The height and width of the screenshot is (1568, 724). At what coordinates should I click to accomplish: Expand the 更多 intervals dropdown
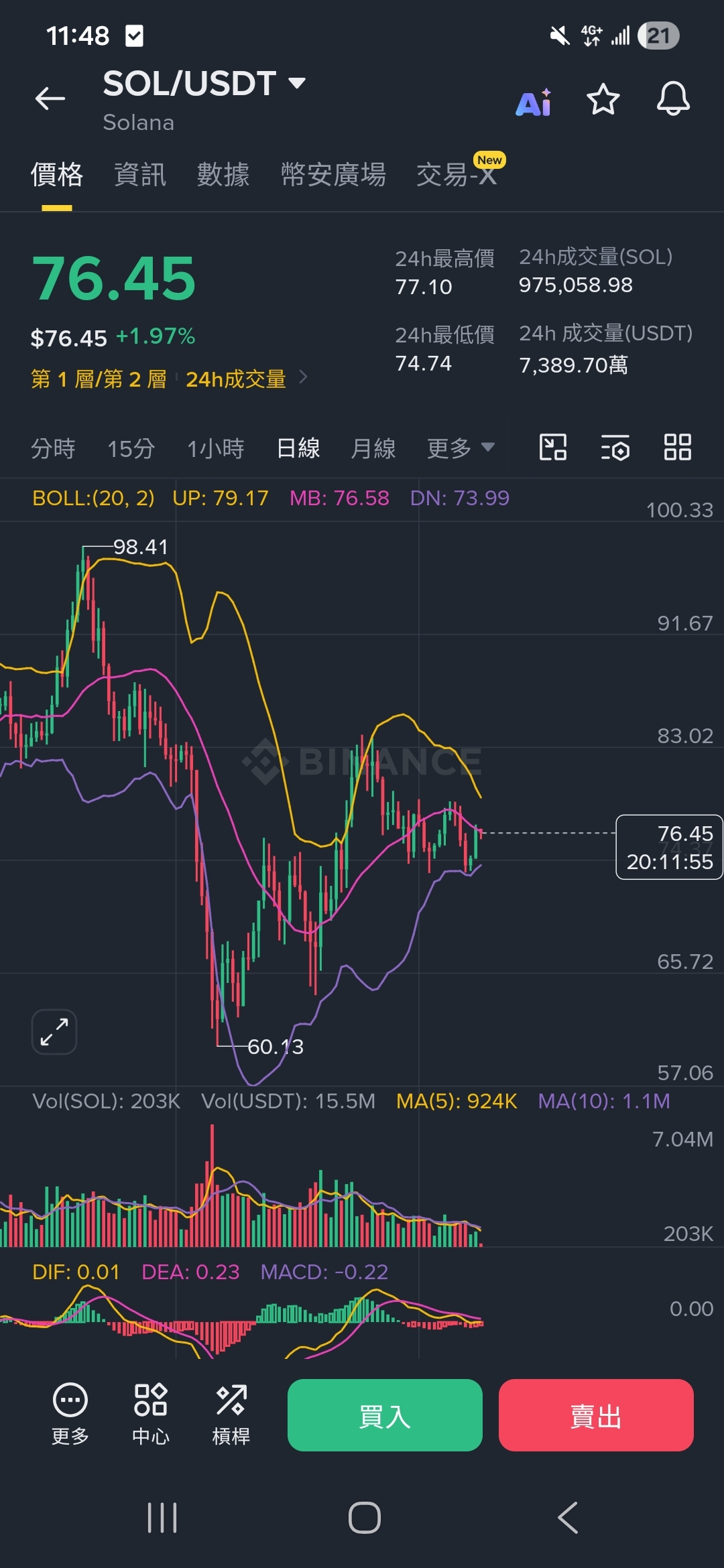461,448
